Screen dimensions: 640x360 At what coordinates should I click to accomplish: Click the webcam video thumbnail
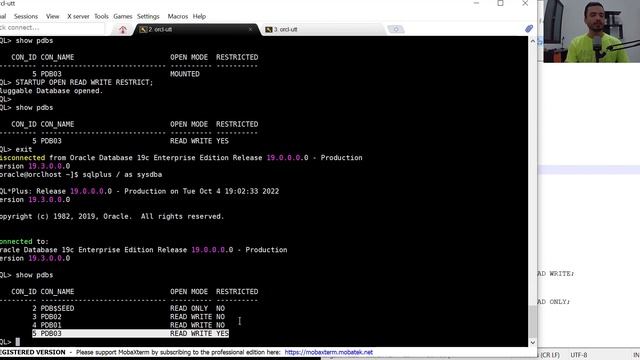click(x=591, y=31)
